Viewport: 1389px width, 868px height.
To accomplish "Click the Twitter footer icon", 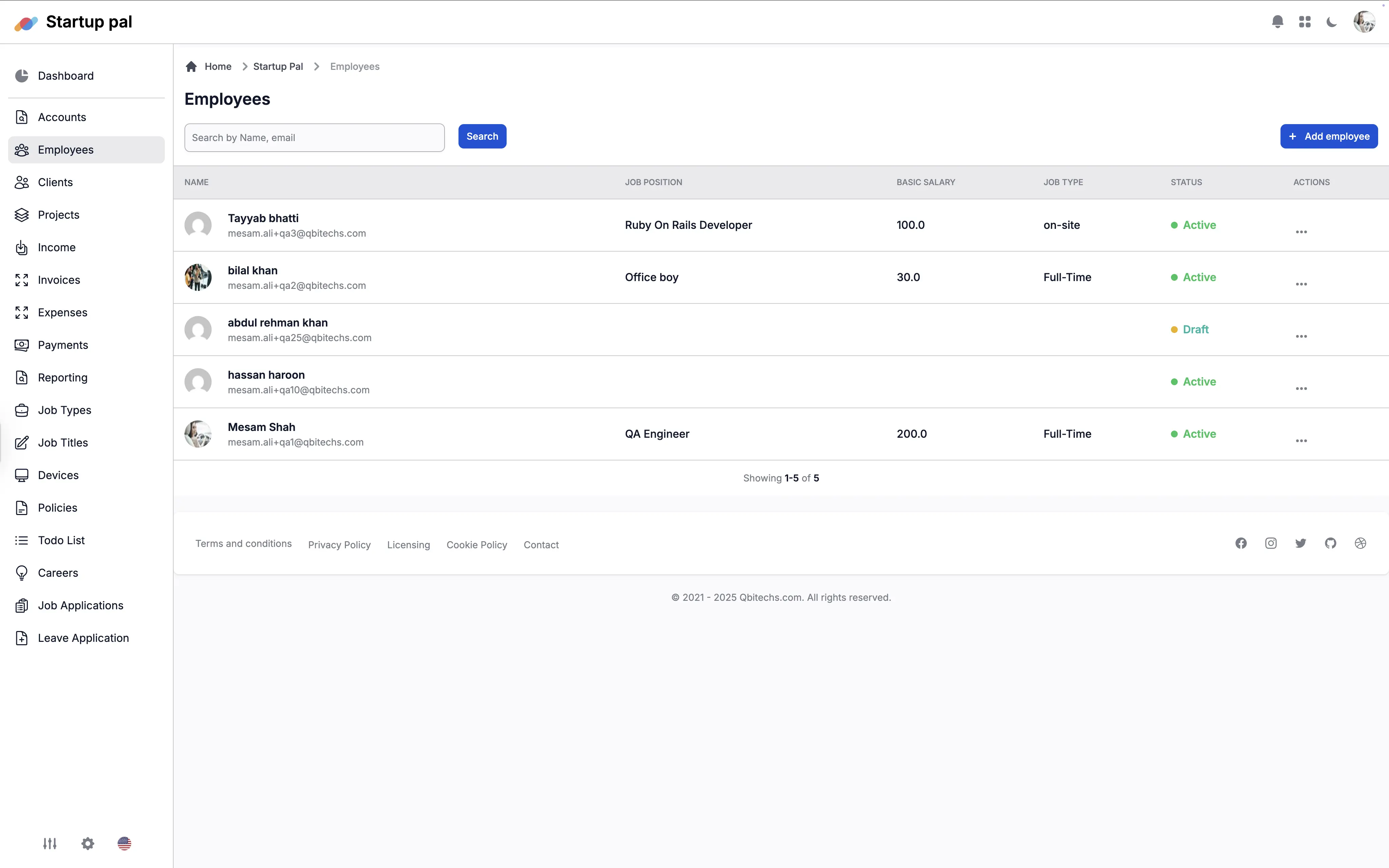I will tap(1300, 543).
